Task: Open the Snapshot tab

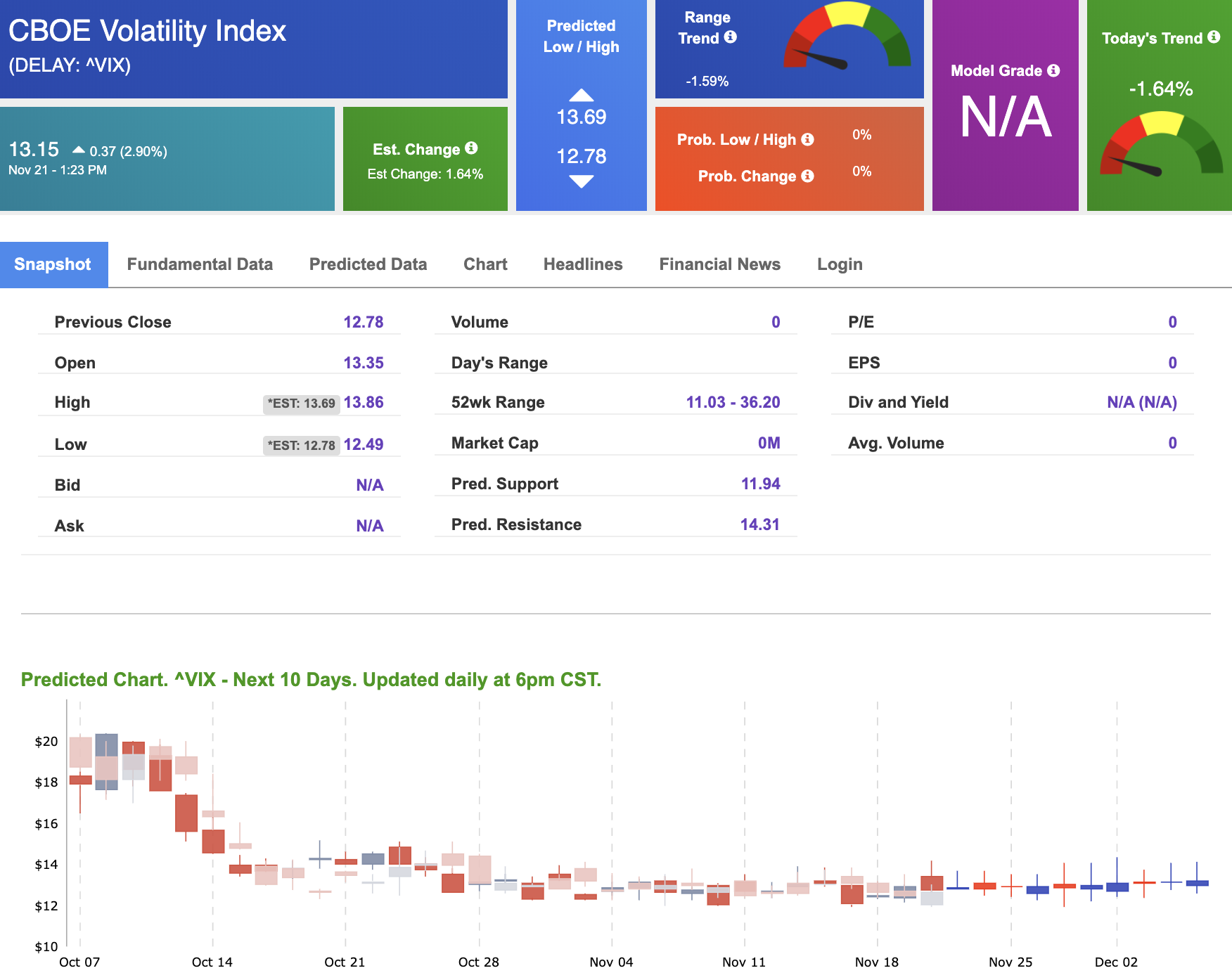Action: [x=53, y=264]
